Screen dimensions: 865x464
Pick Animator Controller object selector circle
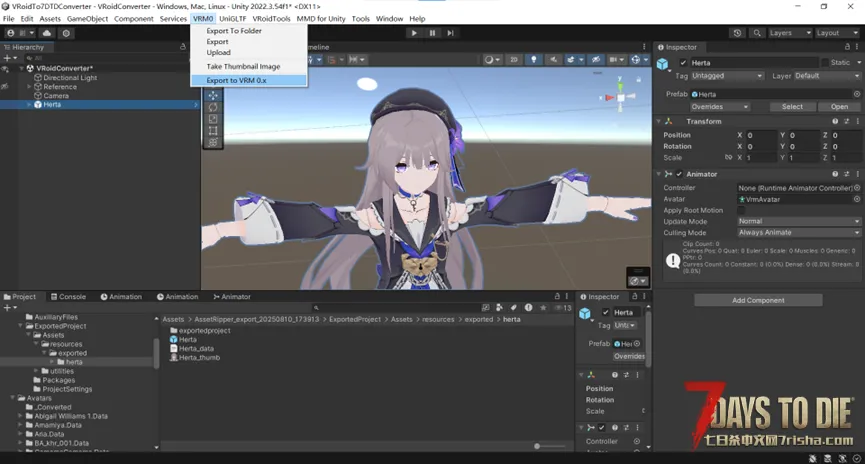point(857,188)
